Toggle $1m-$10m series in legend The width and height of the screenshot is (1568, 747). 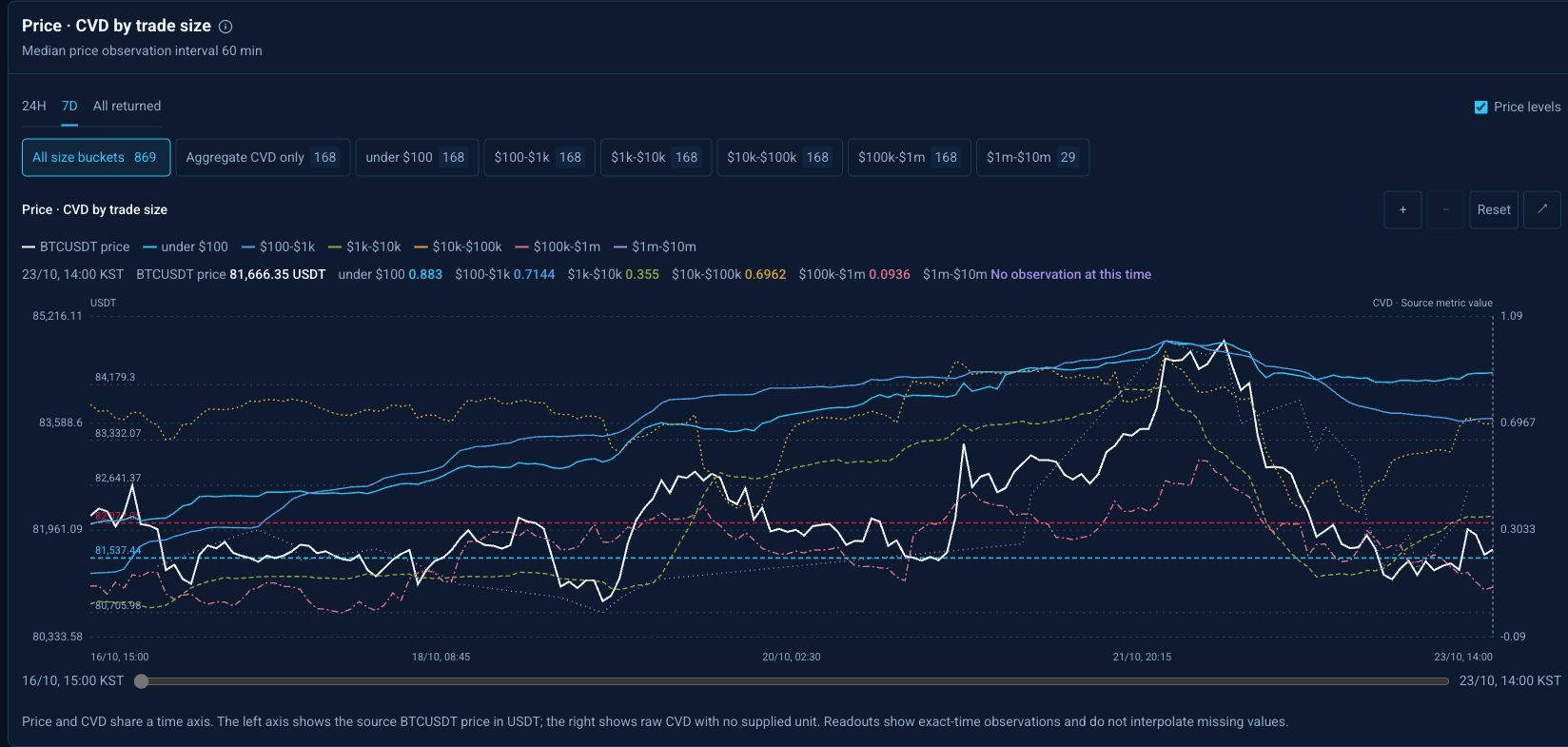point(655,246)
